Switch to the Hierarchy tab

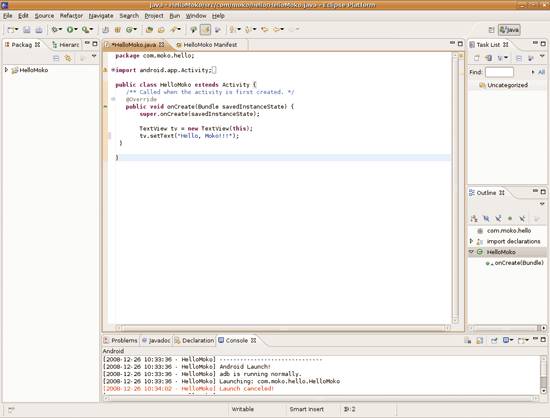pyautogui.click(x=66, y=45)
